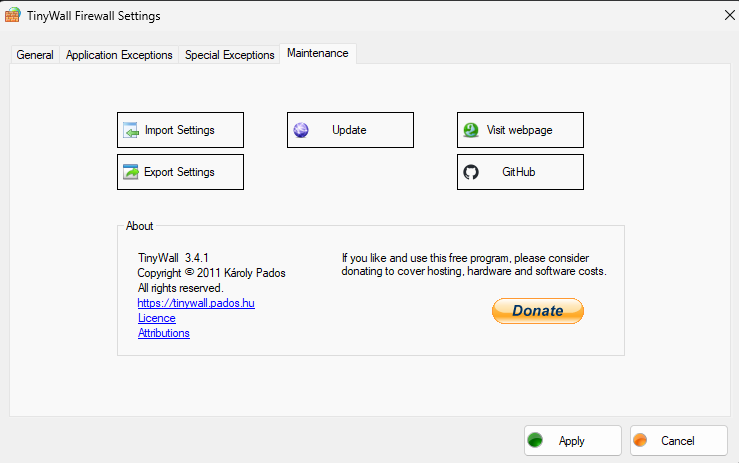Select the Maintenance tab
The image size is (739, 463).
point(318,54)
